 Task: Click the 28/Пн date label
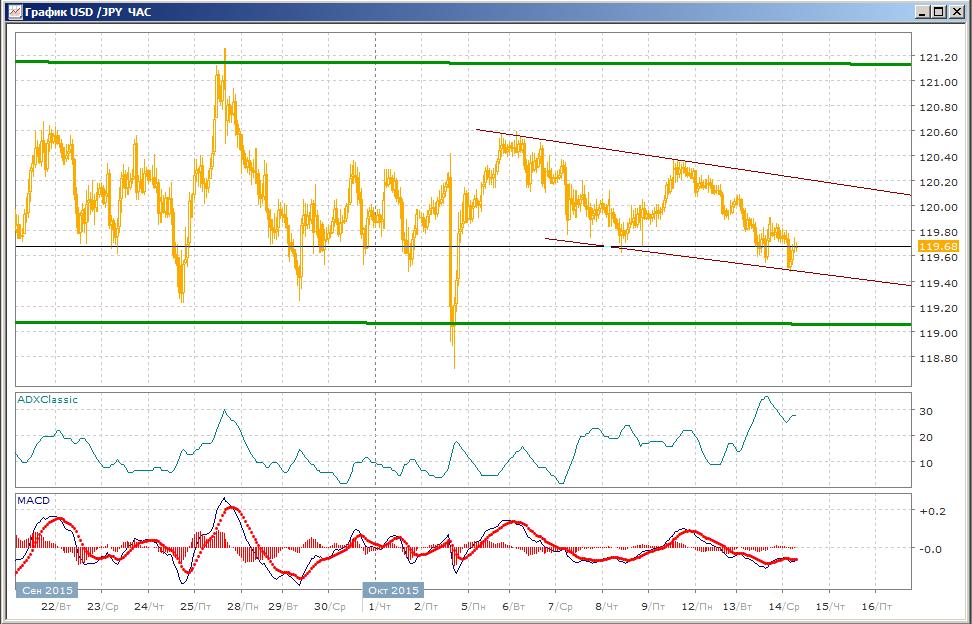point(244,607)
